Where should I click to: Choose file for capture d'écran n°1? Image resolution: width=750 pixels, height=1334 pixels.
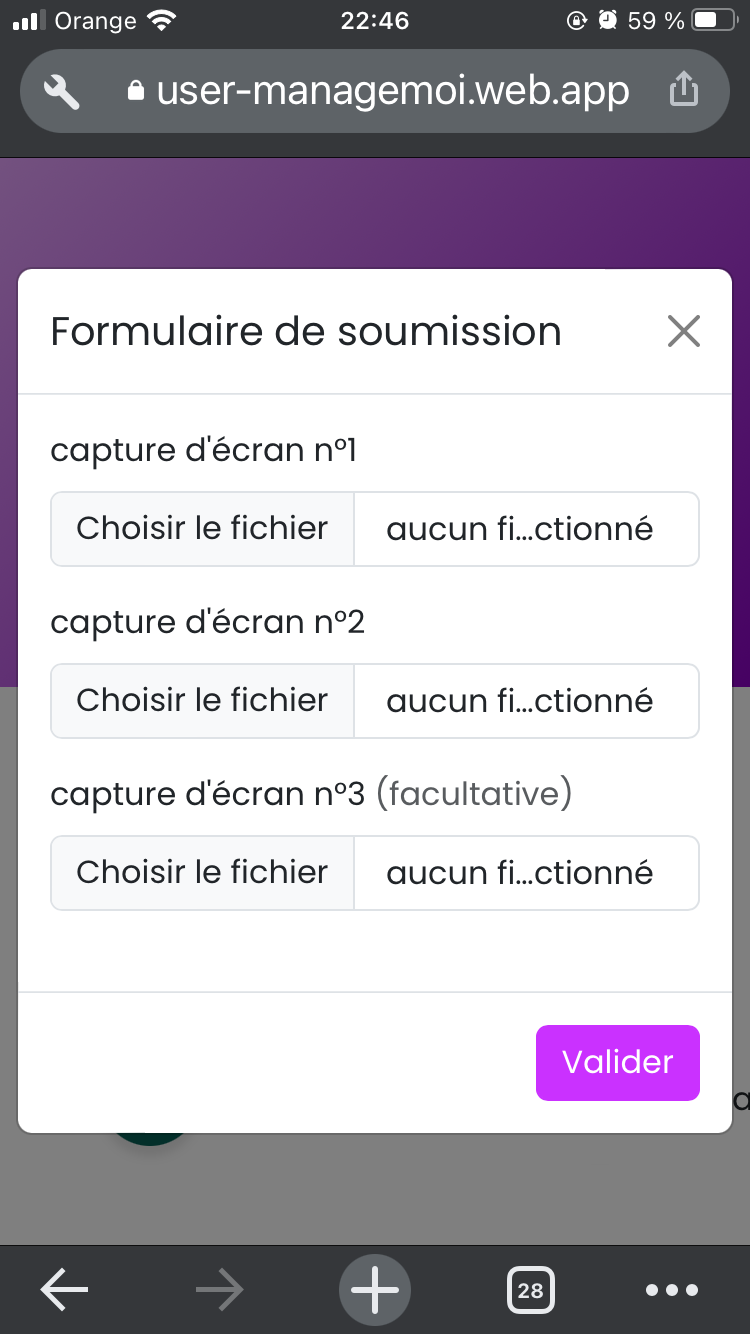[x=203, y=529]
